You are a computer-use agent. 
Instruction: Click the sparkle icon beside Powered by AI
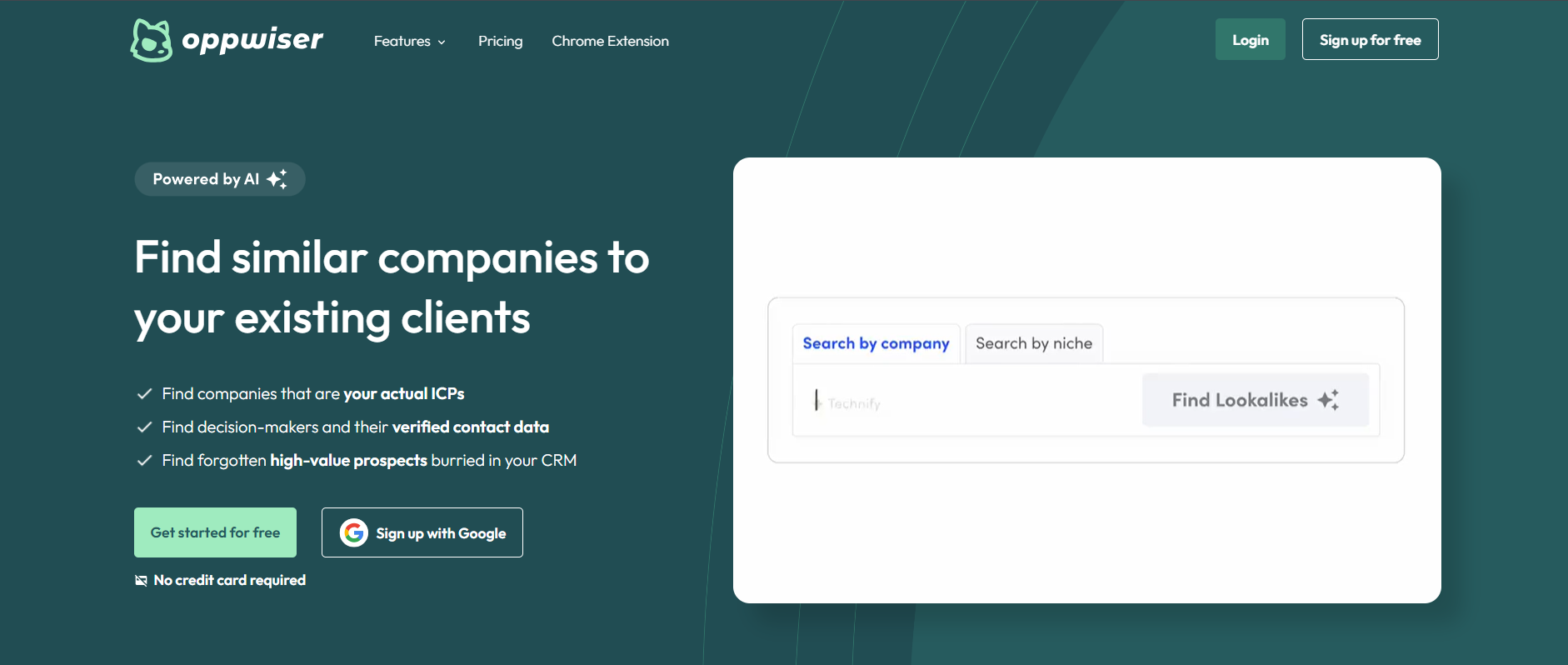tap(277, 179)
